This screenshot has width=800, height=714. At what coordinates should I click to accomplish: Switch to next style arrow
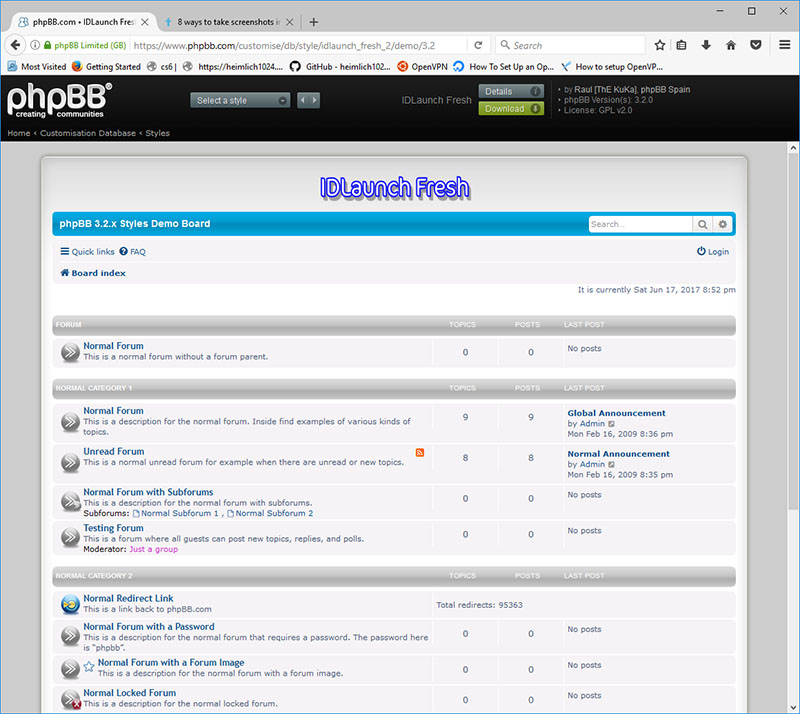coord(314,100)
